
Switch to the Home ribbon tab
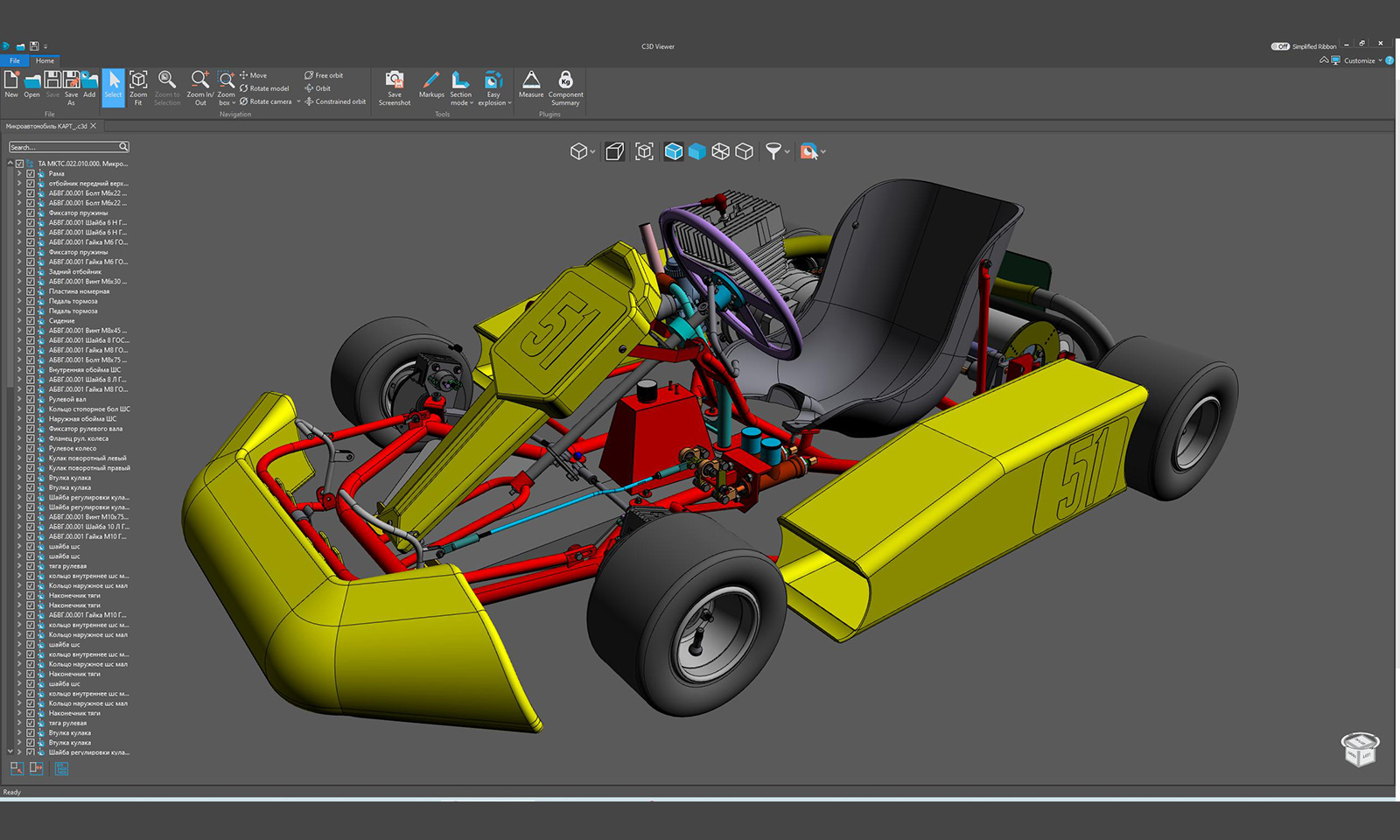pyautogui.click(x=45, y=60)
